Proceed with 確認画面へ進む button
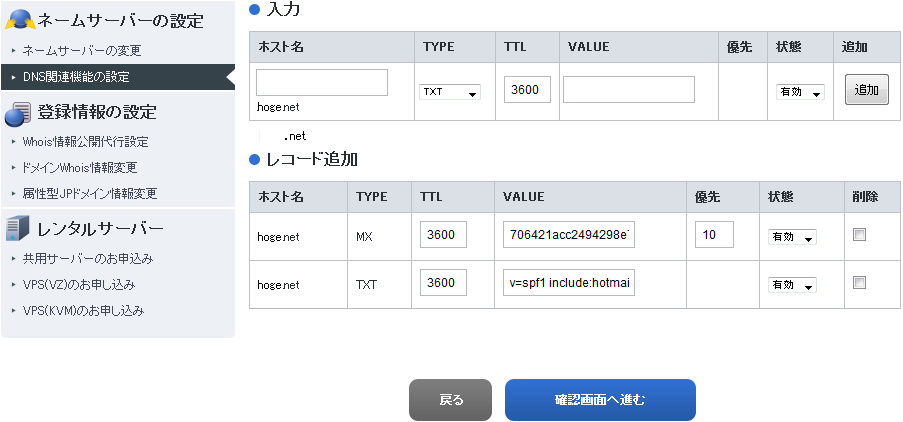This screenshot has width=903, height=422. point(600,400)
